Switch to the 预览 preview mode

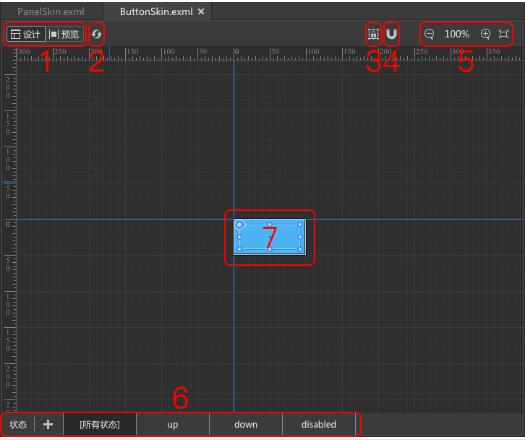click(64, 34)
